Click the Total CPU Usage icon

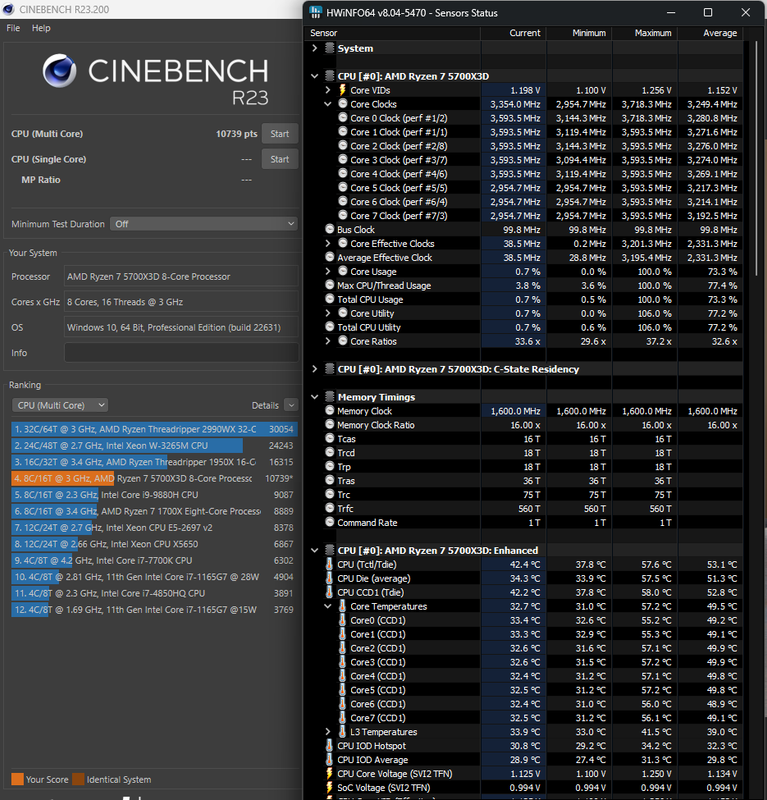[x=330, y=299]
